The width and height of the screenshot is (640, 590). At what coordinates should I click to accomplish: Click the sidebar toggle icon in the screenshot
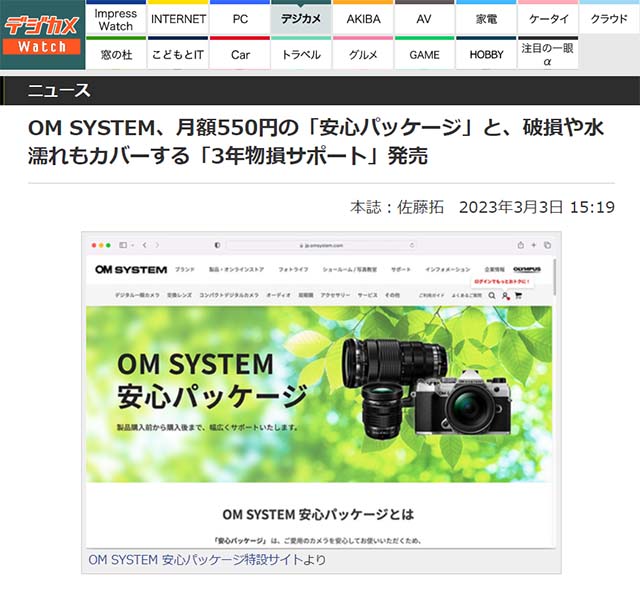(123, 245)
